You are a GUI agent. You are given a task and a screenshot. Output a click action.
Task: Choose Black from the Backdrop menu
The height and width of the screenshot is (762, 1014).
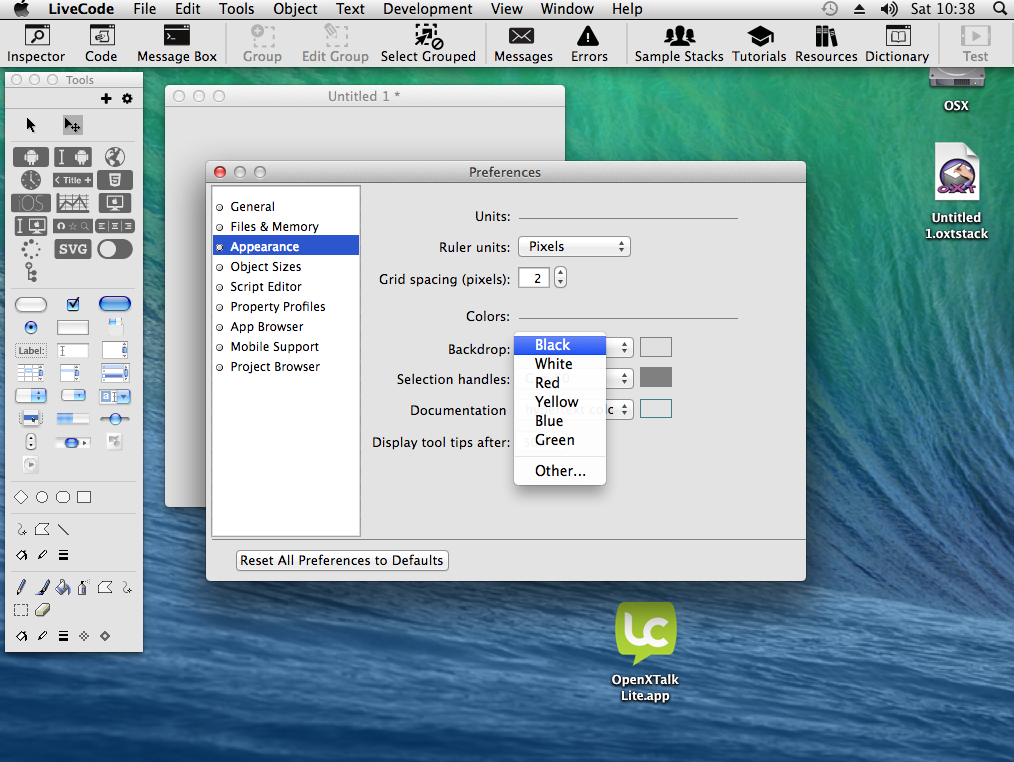tap(560, 345)
